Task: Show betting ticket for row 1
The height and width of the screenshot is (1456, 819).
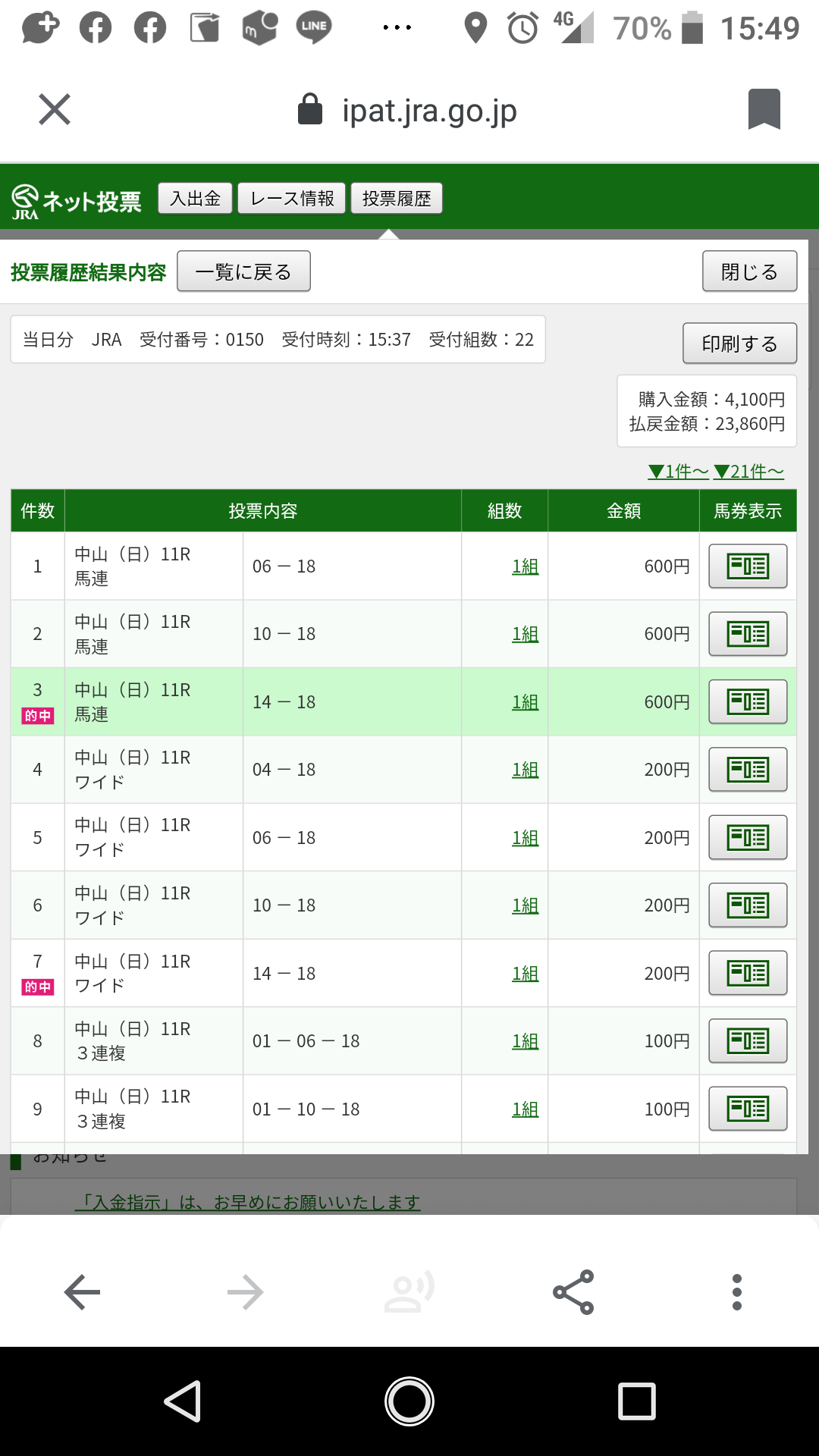Action: click(748, 566)
